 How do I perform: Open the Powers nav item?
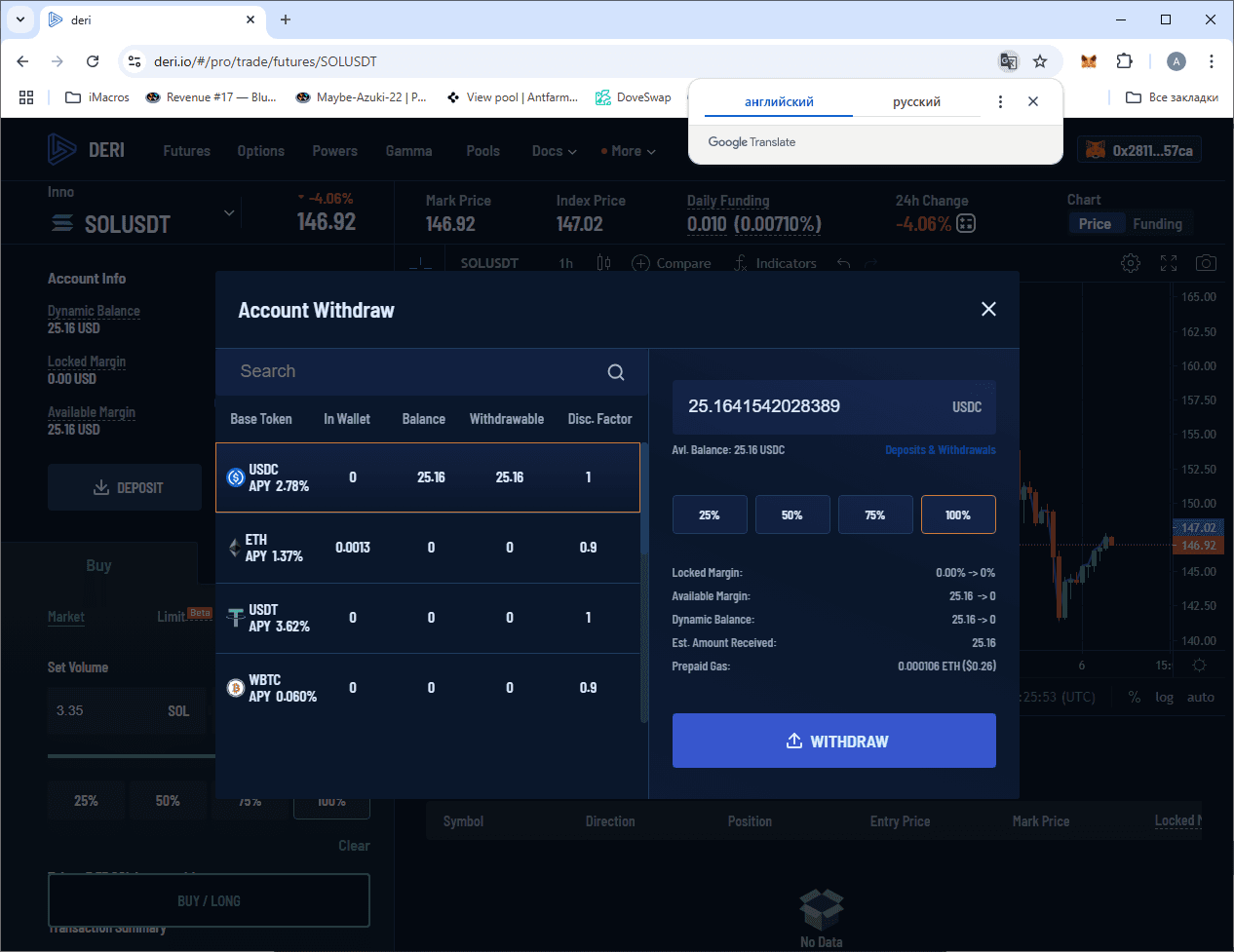tap(334, 151)
